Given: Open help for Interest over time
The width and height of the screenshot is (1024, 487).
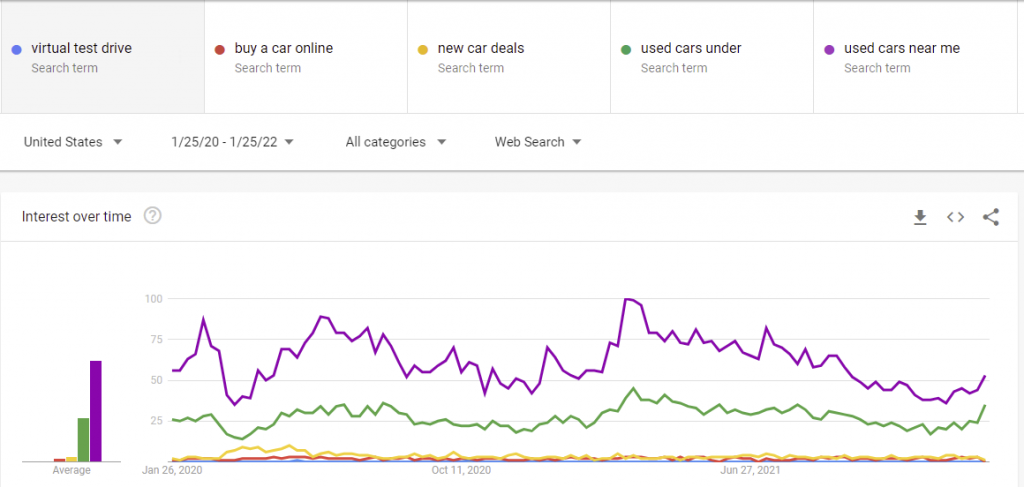Looking at the screenshot, I should [x=152, y=215].
